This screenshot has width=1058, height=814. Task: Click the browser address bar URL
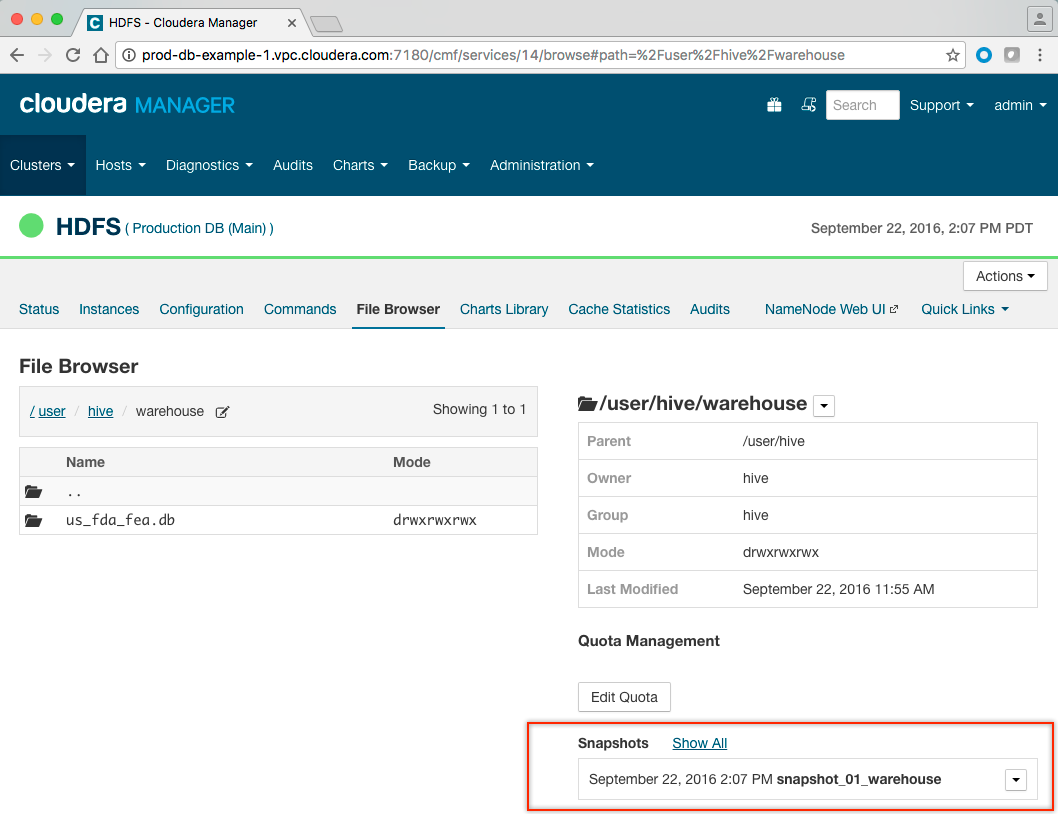(x=493, y=55)
